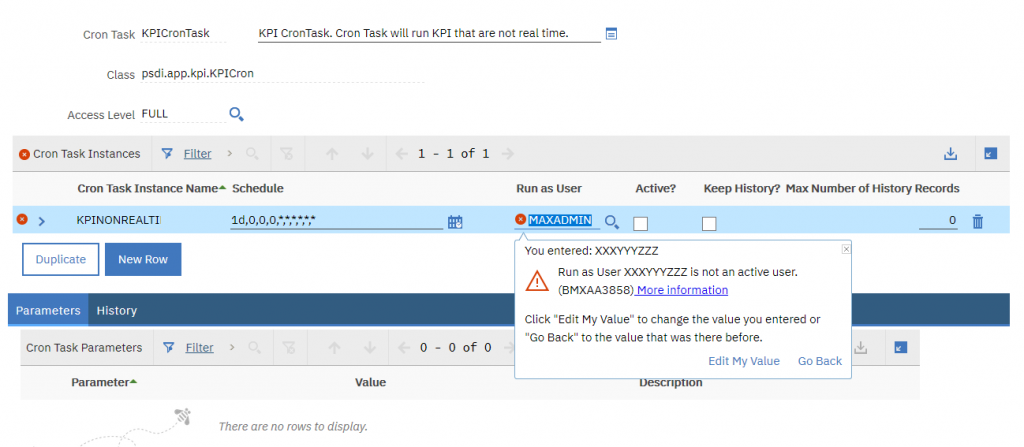
Task: Click the Schedule input field
Action: [336, 221]
